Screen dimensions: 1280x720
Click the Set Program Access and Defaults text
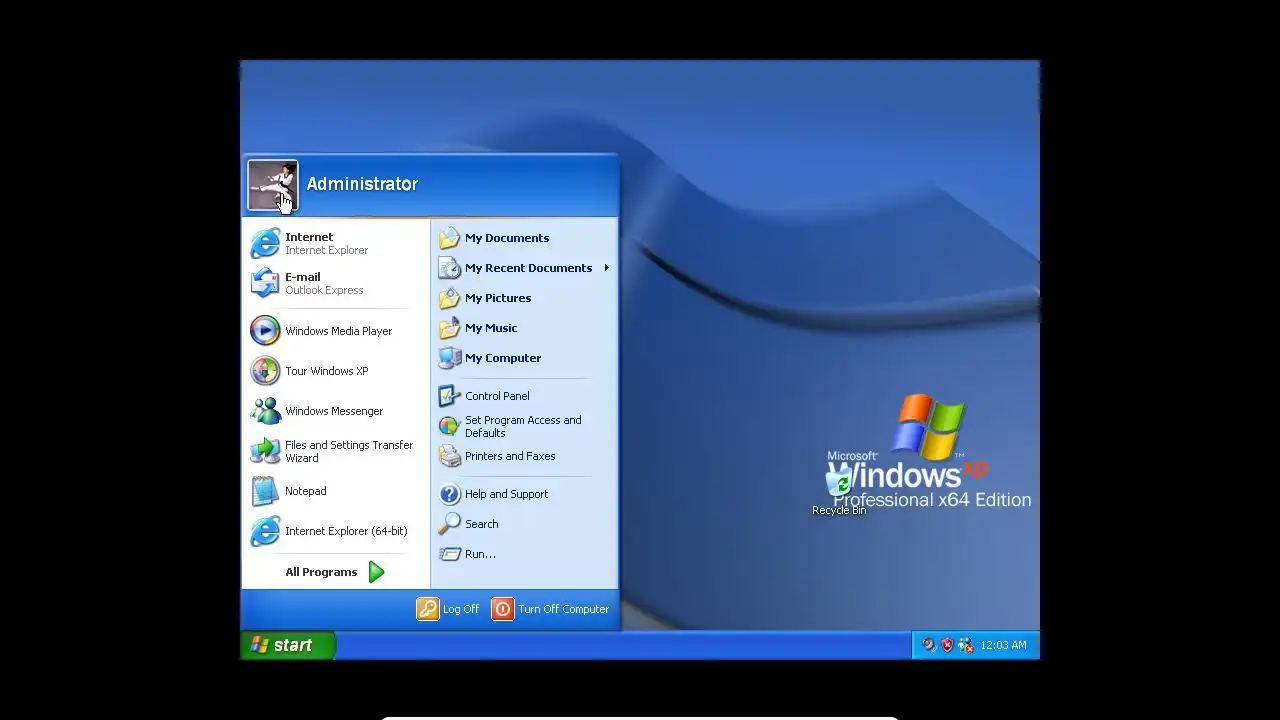tap(523, 426)
